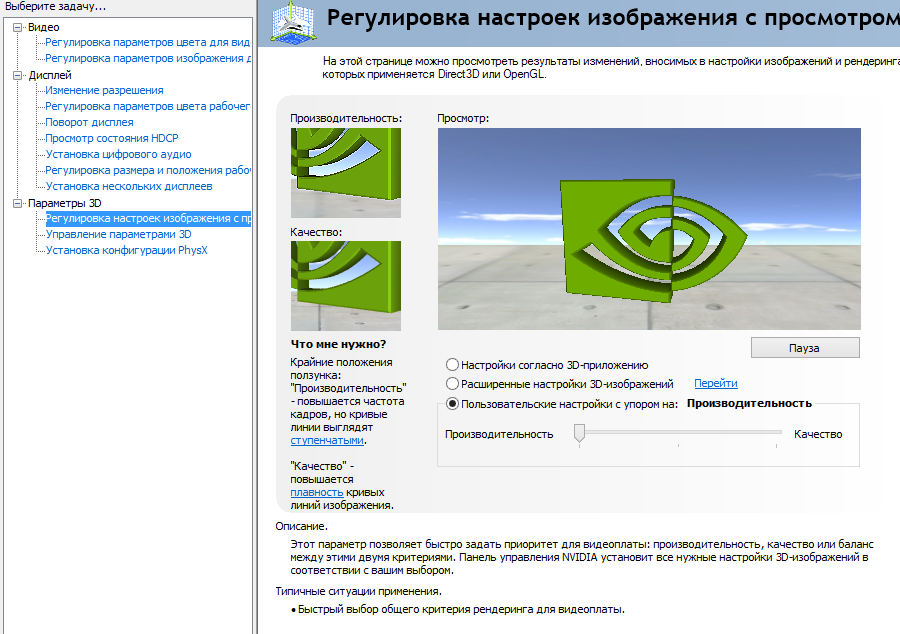The width and height of the screenshot is (900, 634).
Task: Click the Производительность–Качество slider thumb
Action: tap(579, 433)
